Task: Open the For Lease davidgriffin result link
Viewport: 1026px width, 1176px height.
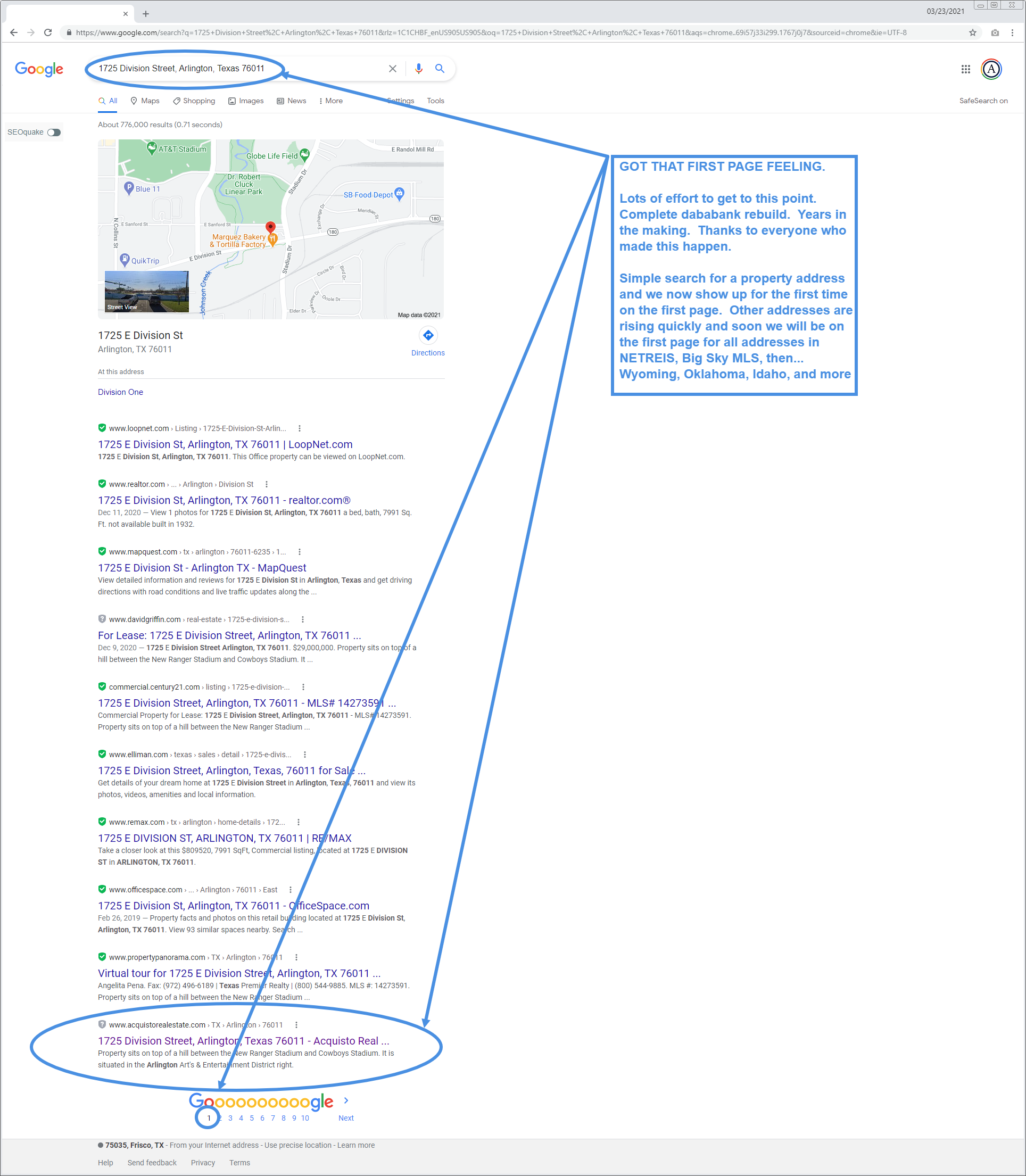Action: pyautogui.click(x=229, y=635)
